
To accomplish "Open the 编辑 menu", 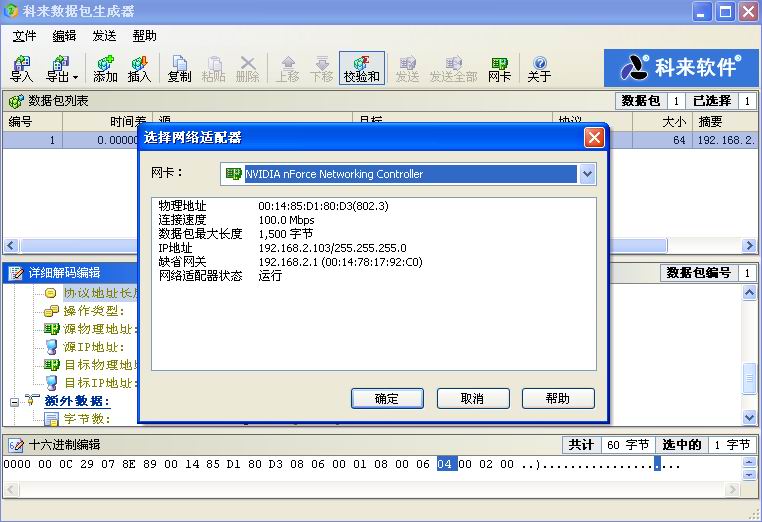I will pos(64,36).
